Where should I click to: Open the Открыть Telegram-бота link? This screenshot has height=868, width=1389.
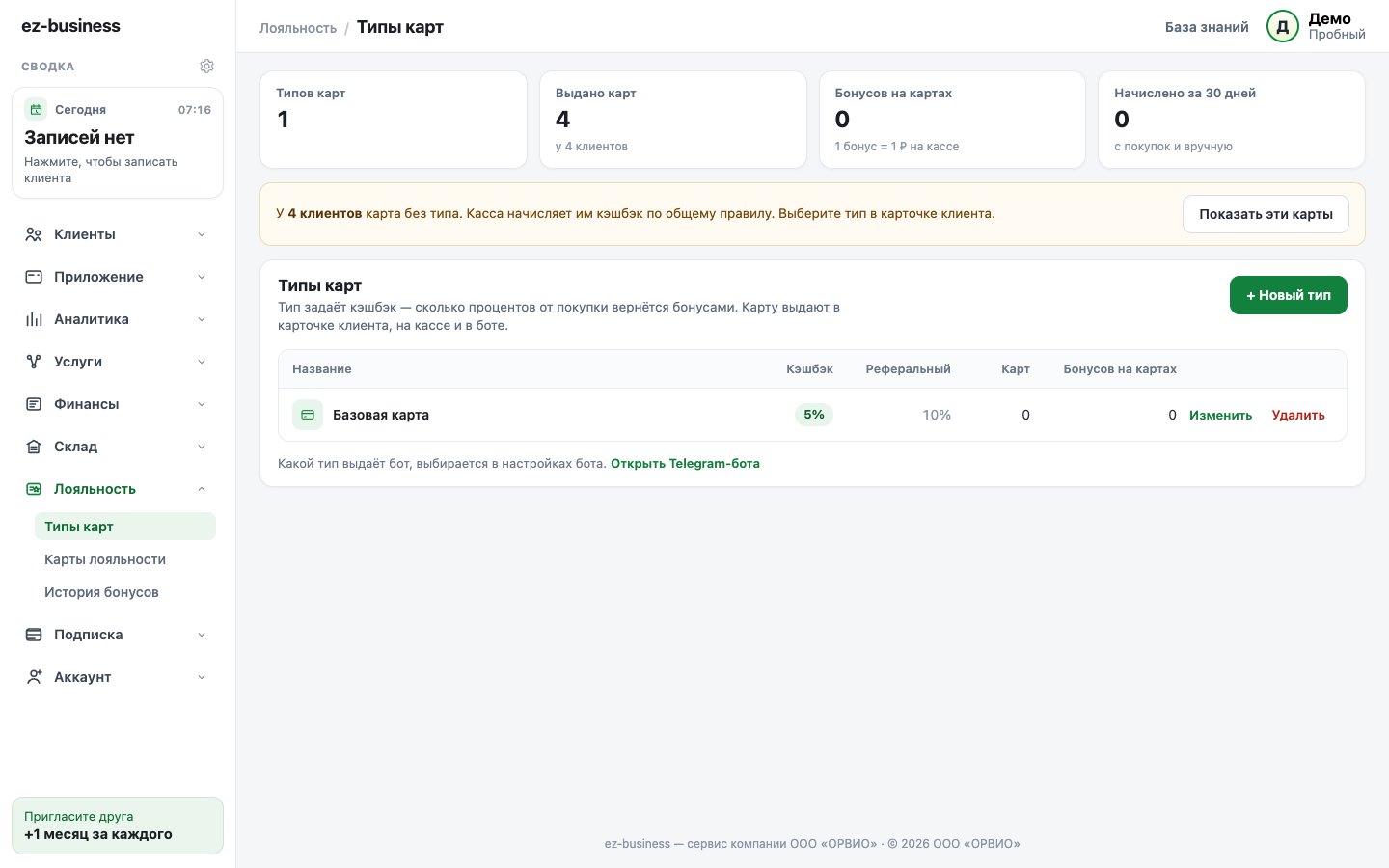point(685,464)
